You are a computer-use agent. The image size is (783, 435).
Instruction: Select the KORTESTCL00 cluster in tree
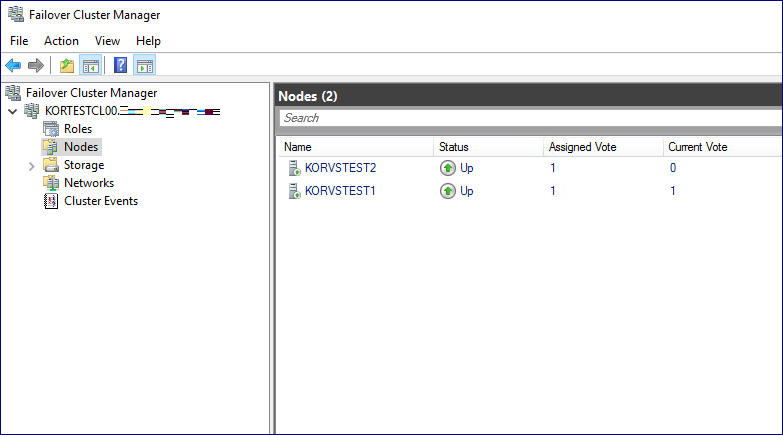pyautogui.click(x=132, y=111)
